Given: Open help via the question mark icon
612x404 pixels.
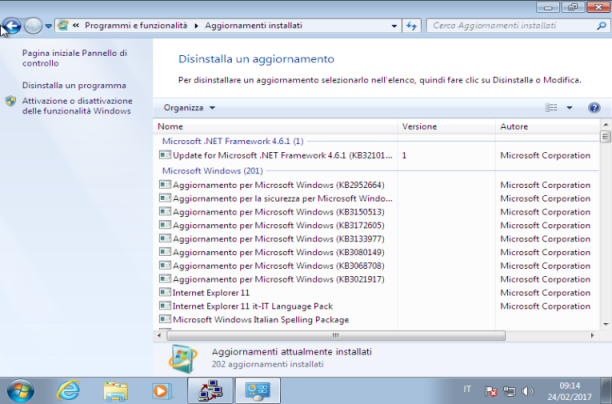Looking at the screenshot, I should tap(594, 108).
